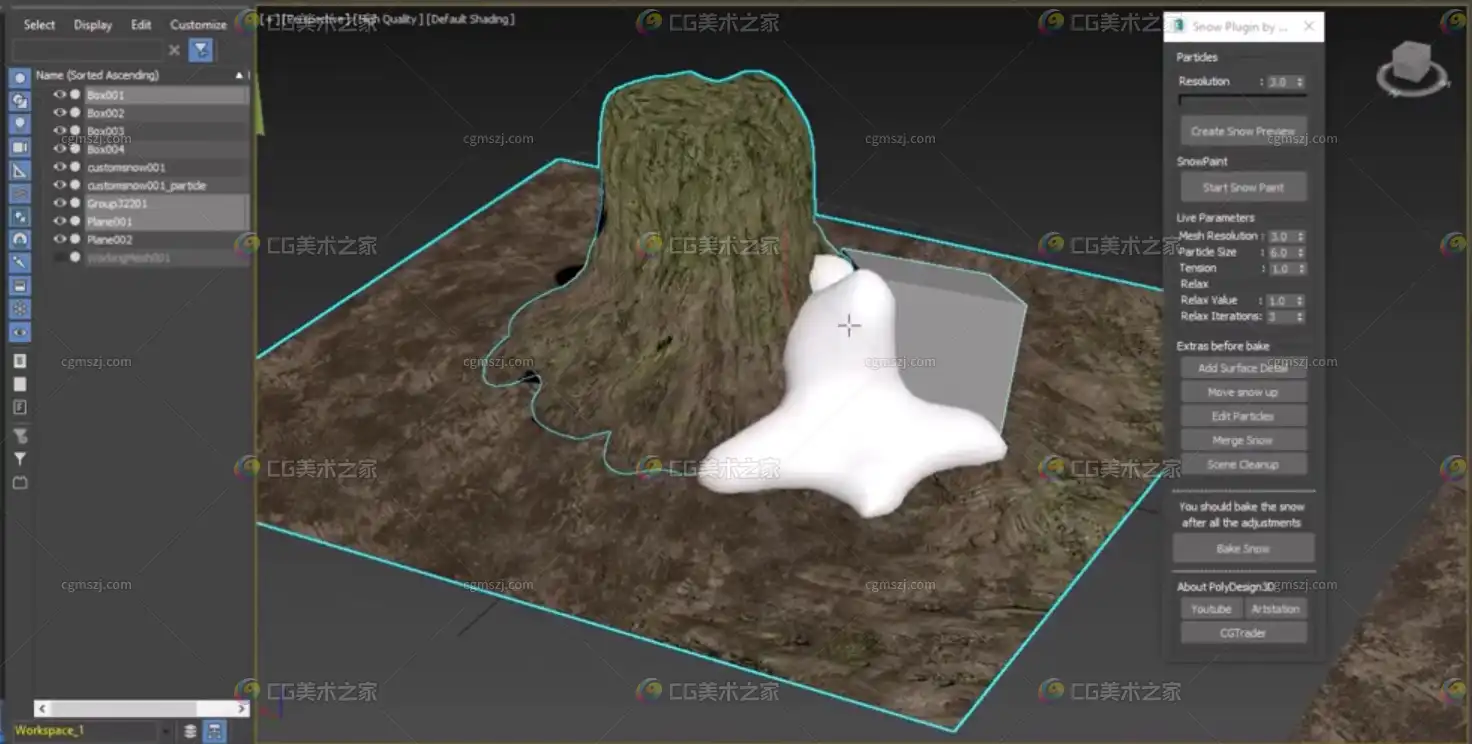Open the Select menu in scene explorer
1472x744 pixels.
[40, 25]
